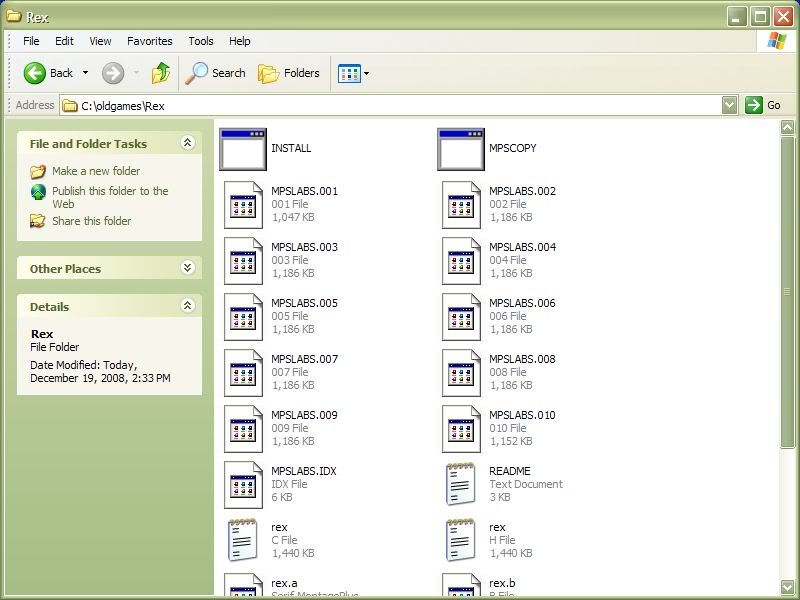Select the MPSLABS.007 file icon
The width and height of the screenshot is (800, 600).
pyautogui.click(x=243, y=373)
